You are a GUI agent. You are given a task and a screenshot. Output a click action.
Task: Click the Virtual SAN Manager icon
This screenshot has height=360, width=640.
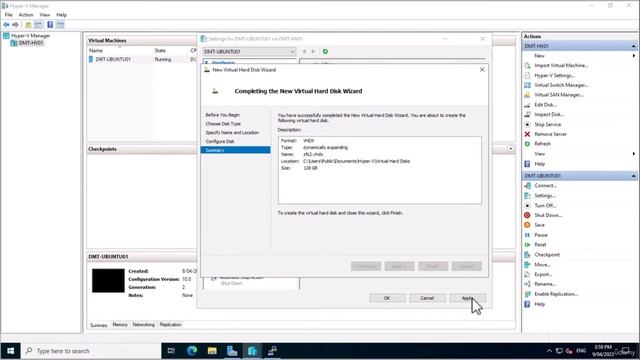527,95
